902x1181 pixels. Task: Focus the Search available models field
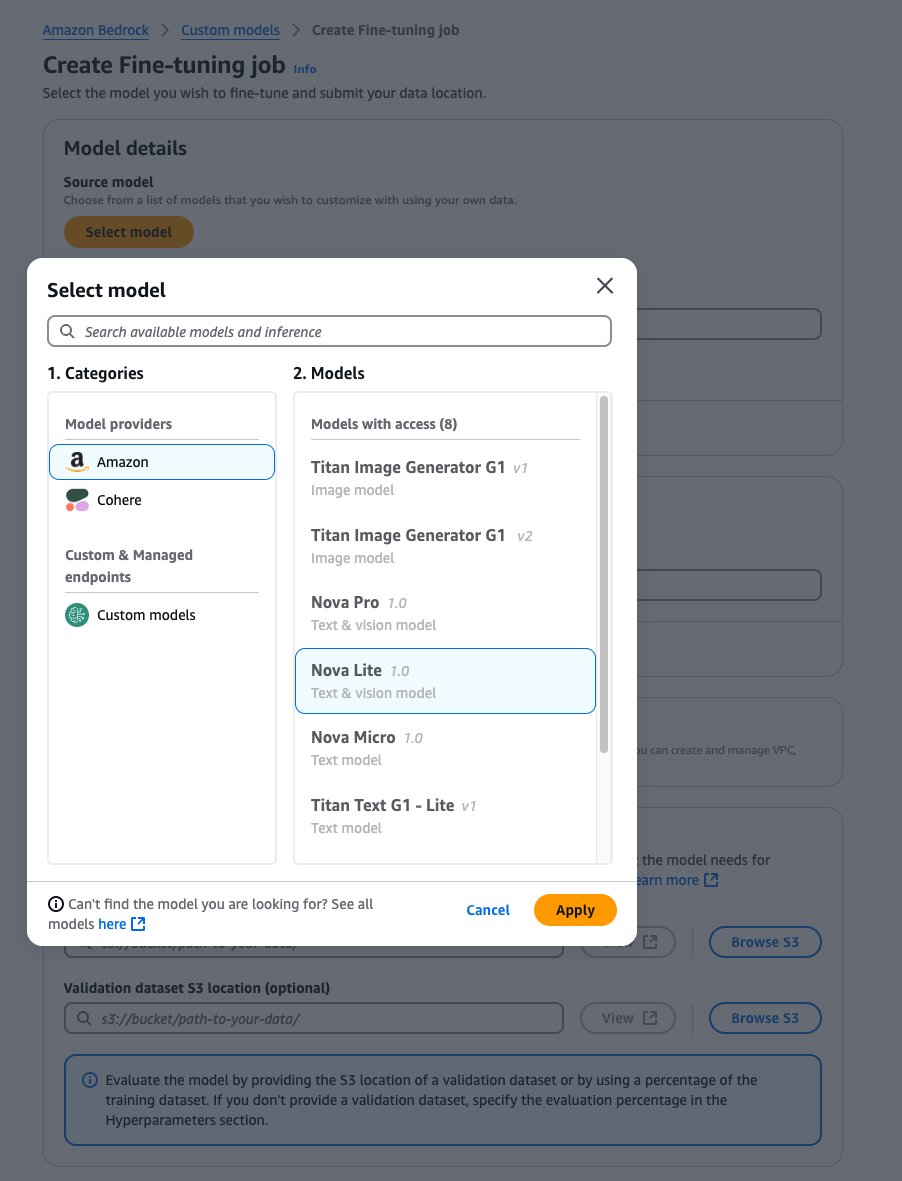point(340,331)
